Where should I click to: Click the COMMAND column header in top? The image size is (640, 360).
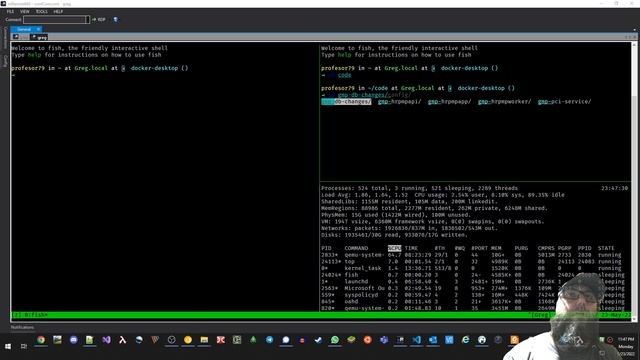(x=356, y=248)
